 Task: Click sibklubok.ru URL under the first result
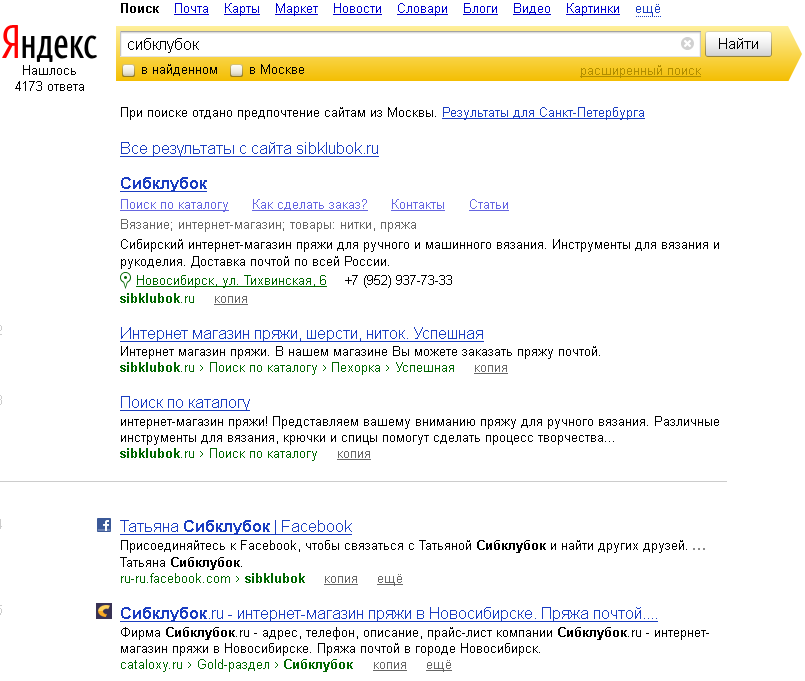pyautogui.click(x=157, y=298)
